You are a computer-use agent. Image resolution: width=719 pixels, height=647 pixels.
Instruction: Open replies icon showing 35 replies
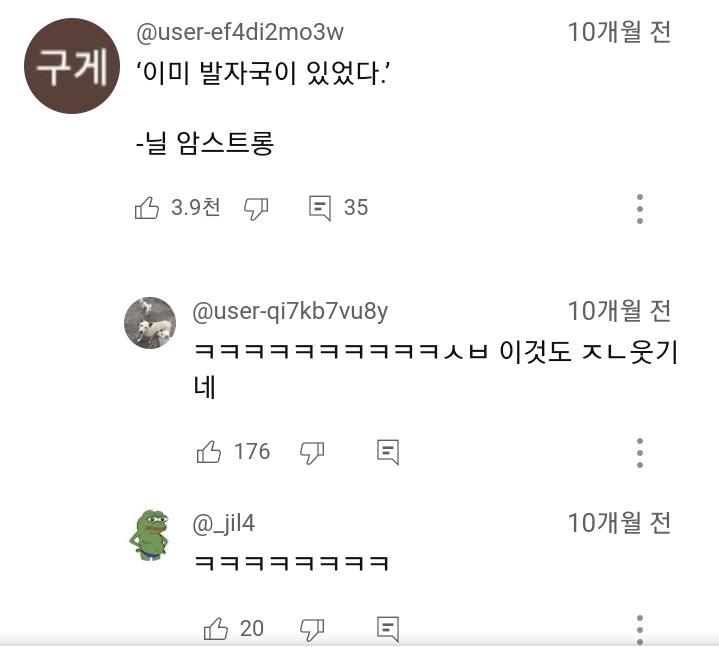(320, 208)
